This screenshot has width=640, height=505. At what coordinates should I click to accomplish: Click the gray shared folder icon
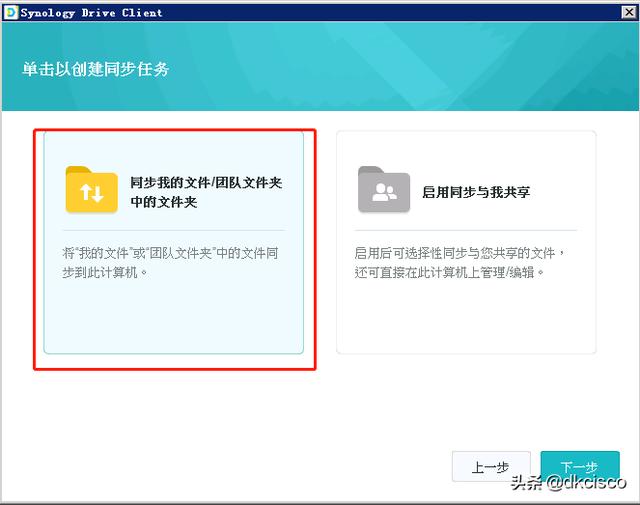pyautogui.click(x=384, y=189)
